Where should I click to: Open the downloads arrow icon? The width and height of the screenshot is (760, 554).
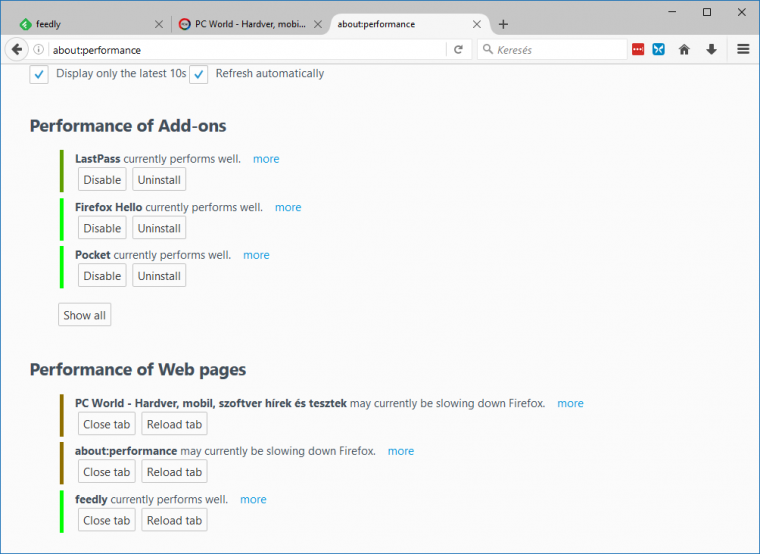pos(711,49)
